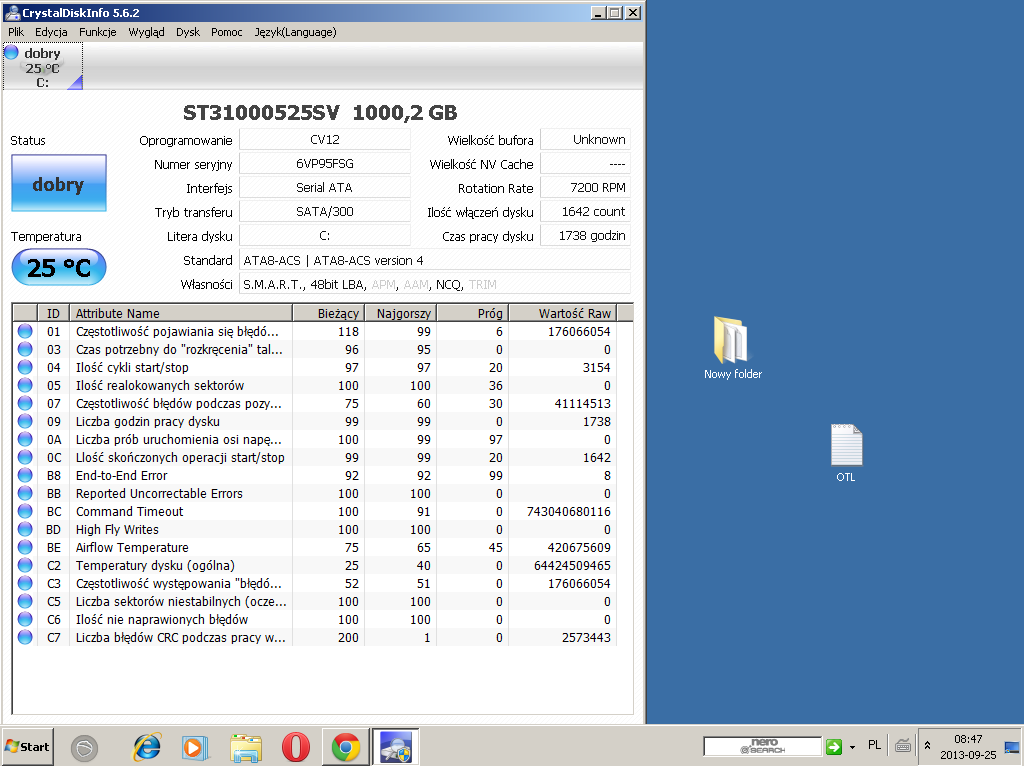Click status dot of End-to-End Error row

point(25,475)
